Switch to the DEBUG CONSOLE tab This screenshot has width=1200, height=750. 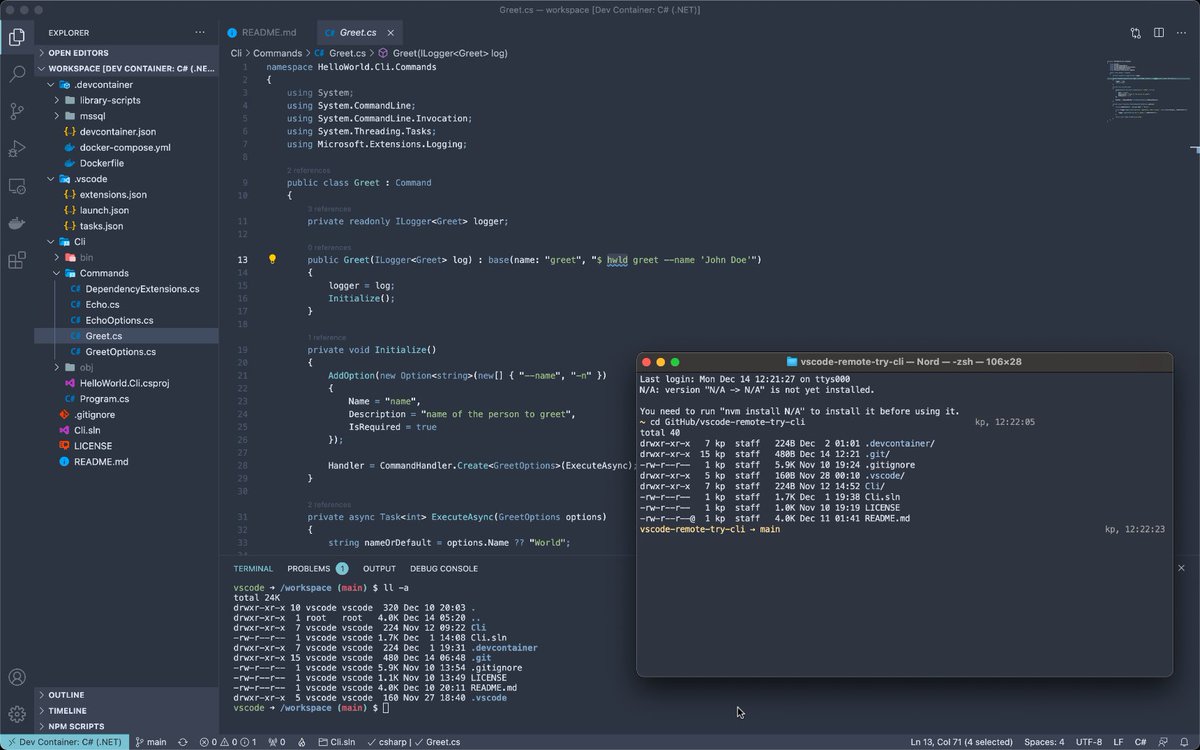443,568
